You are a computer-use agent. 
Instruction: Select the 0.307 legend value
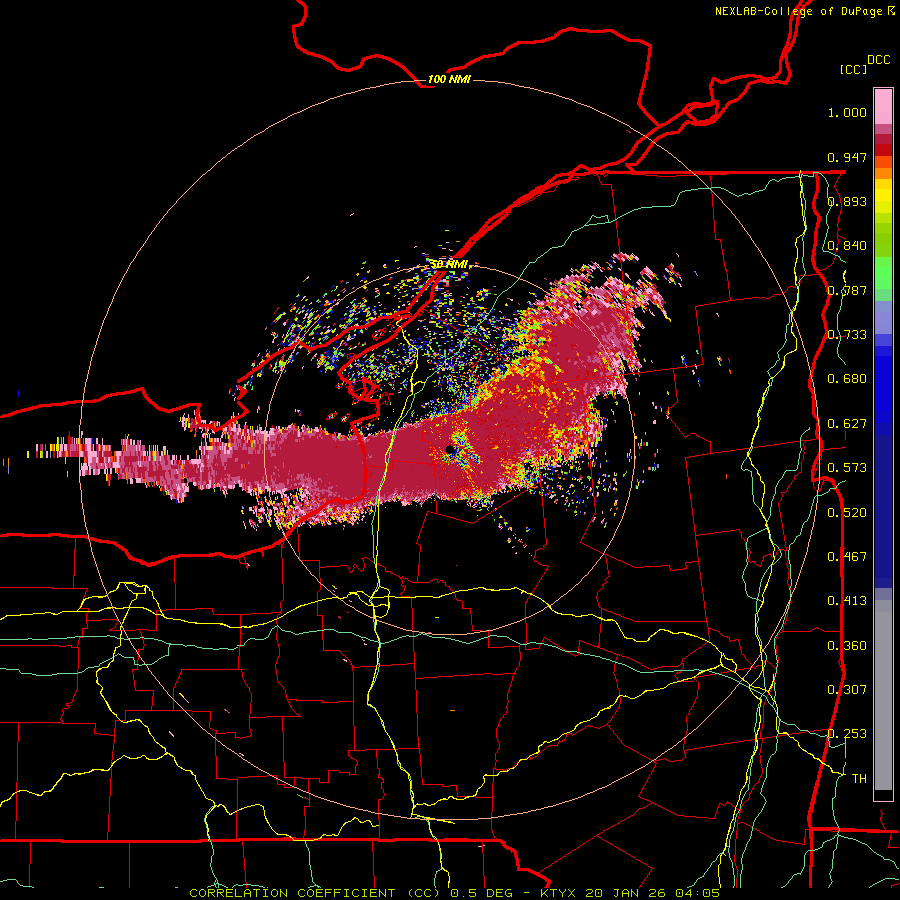[x=847, y=690]
